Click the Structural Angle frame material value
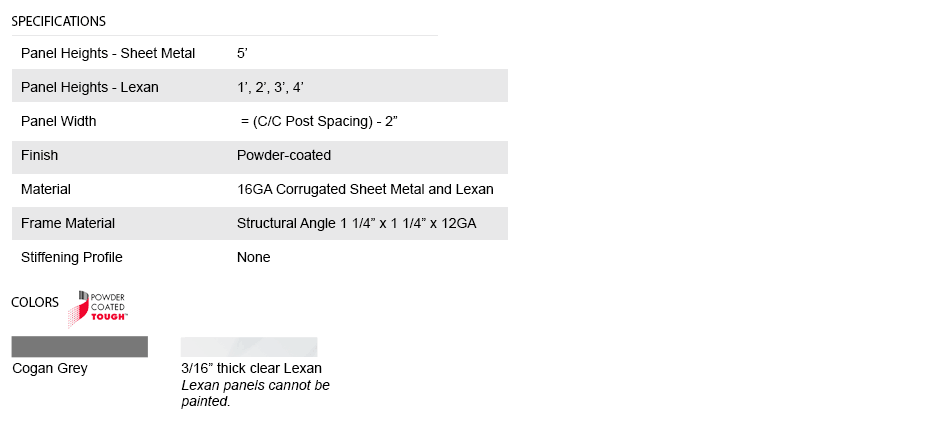The image size is (950, 421). coord(356,223)
